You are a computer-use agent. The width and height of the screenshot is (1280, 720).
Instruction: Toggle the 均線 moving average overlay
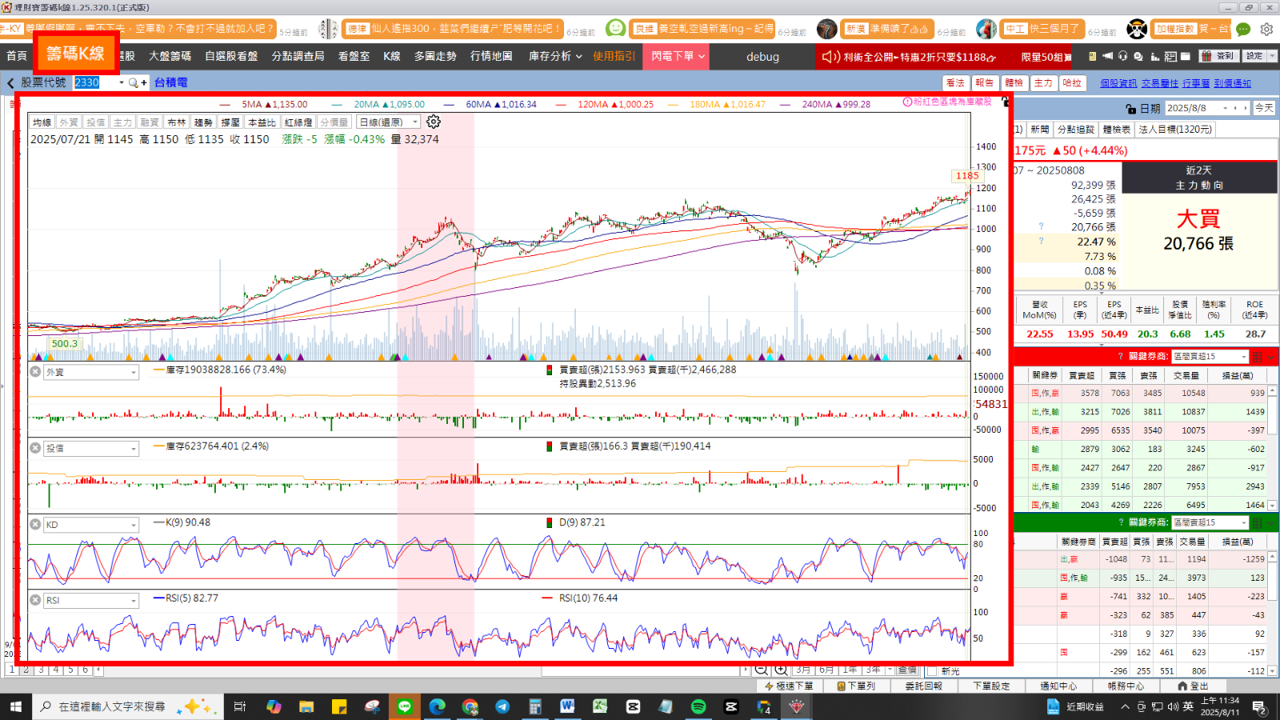(x=41, y=122)
